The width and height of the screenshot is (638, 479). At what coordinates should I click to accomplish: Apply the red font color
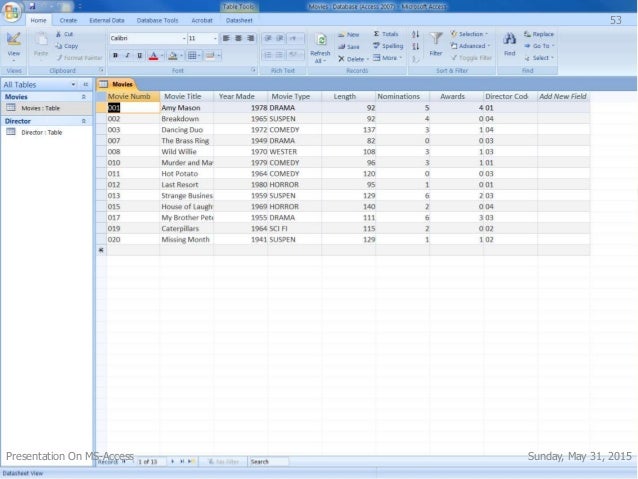[x=153, y=56]
